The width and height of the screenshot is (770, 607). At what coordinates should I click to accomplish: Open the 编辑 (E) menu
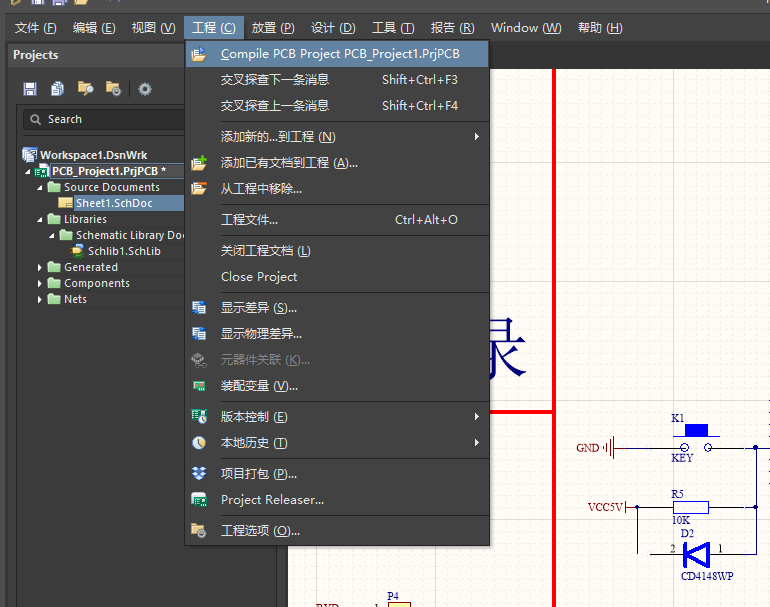tap(94, 28)
